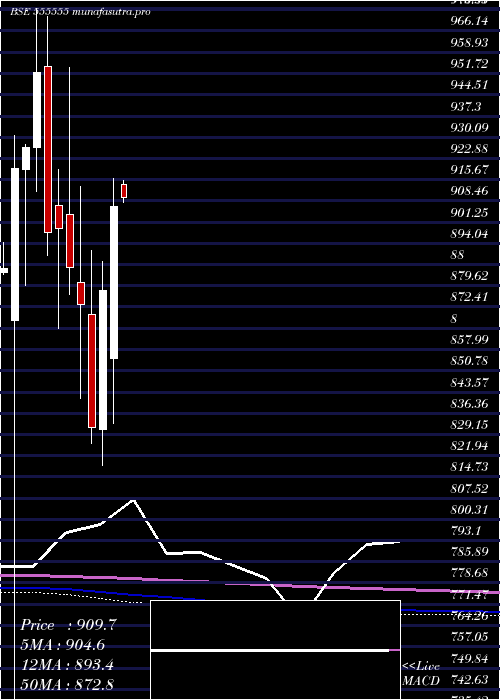Screen dimensions: 500x700
Task: Click the Price : 909.7 readout
Action: pos(68,625)
